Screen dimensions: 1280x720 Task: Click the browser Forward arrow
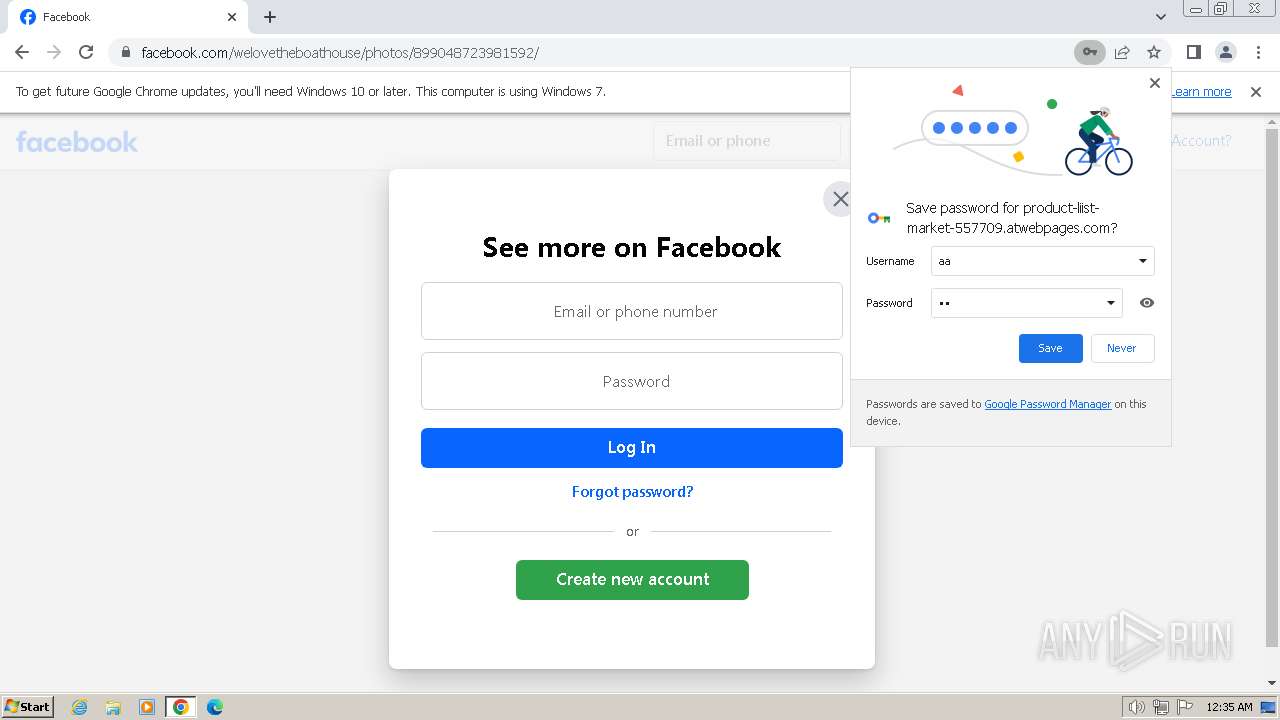coord(54,52)
